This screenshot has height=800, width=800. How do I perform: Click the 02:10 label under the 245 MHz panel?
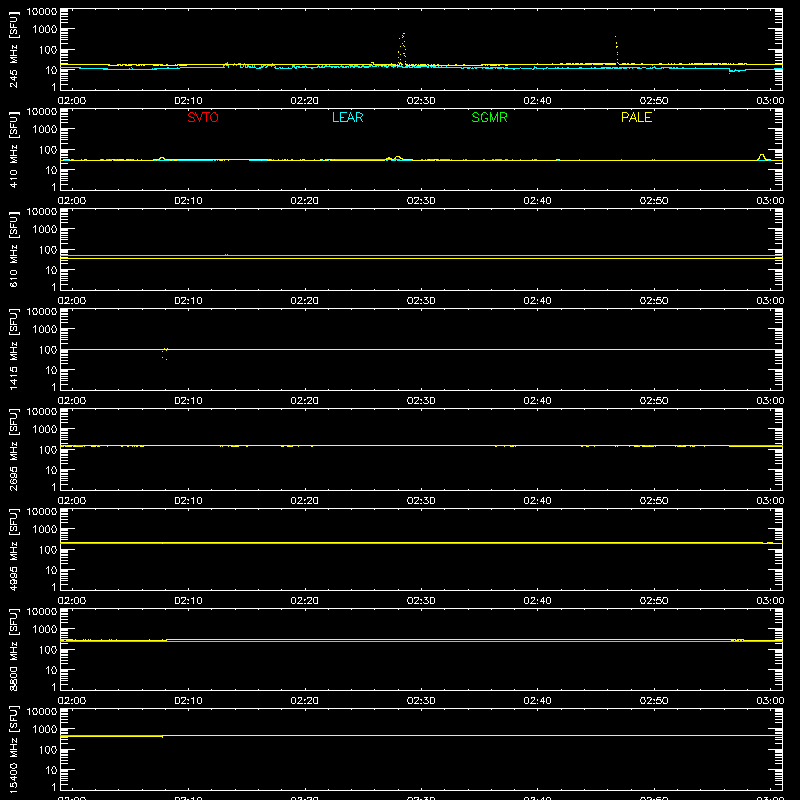(188, 101)
